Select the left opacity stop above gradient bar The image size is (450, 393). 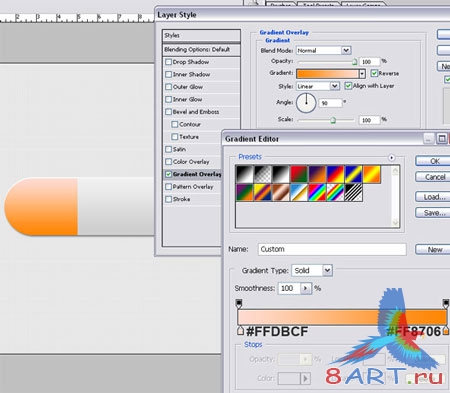pos(239,303)
